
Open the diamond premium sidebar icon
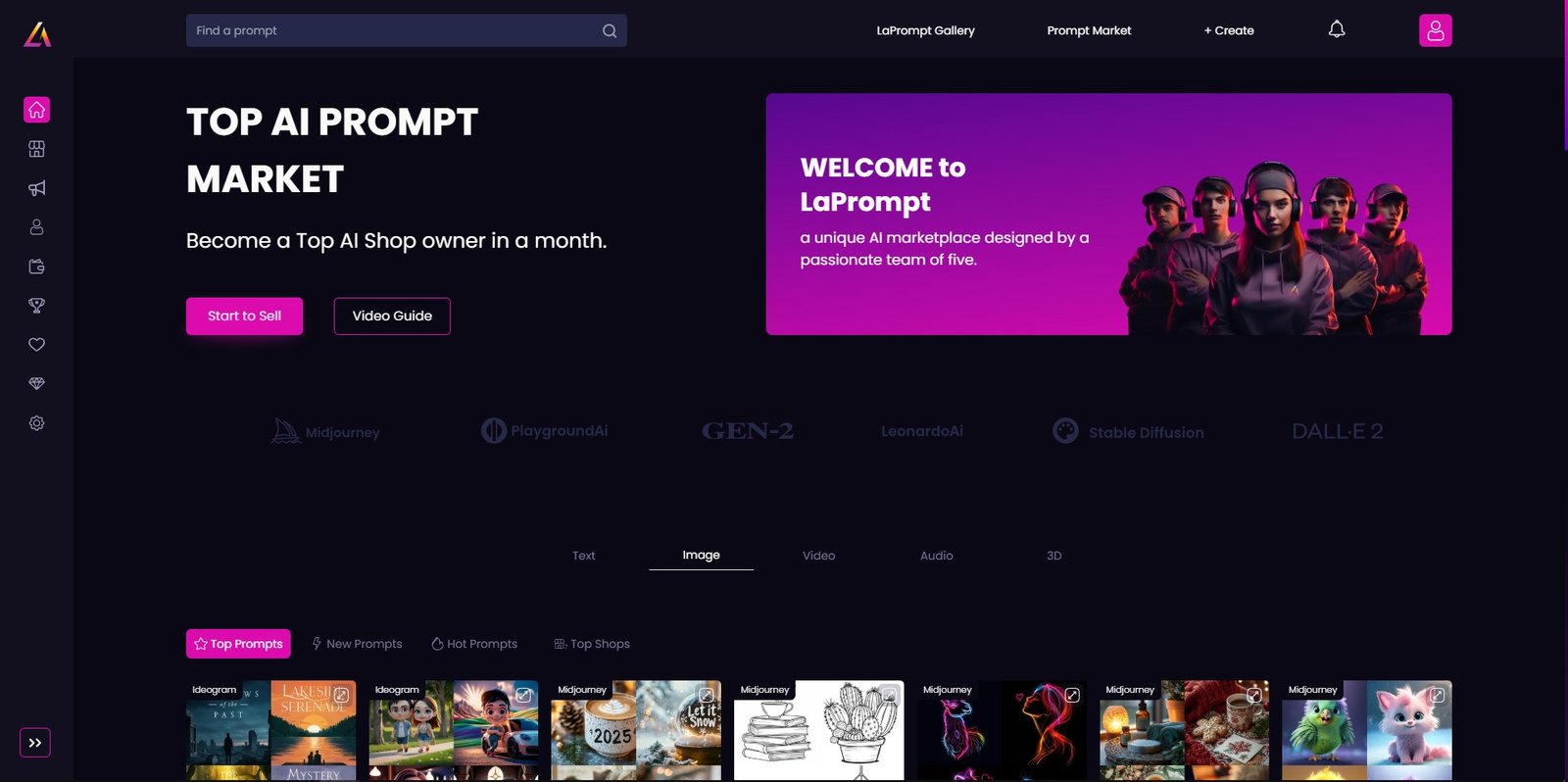pyautogui.click(x=36, y=384)
